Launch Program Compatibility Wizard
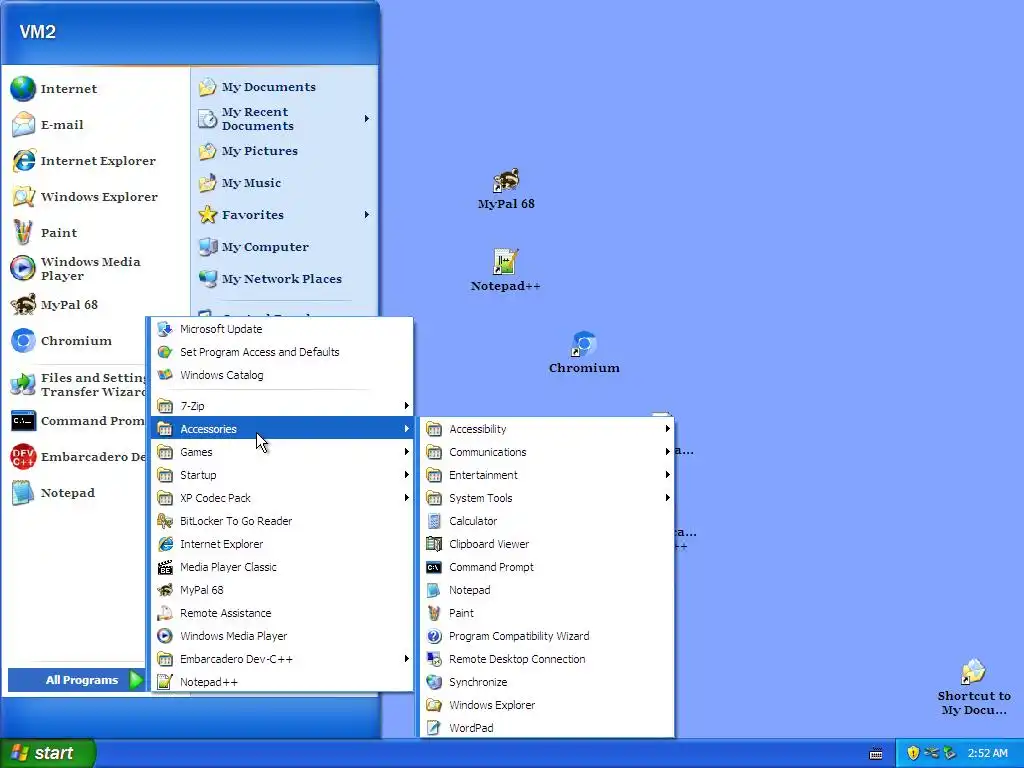Screen dimensions: 1024x768 point(546,636)
